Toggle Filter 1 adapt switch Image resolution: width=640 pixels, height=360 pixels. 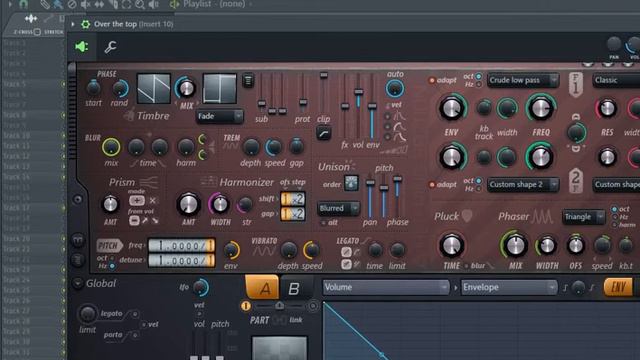click(x=432, y=80)
